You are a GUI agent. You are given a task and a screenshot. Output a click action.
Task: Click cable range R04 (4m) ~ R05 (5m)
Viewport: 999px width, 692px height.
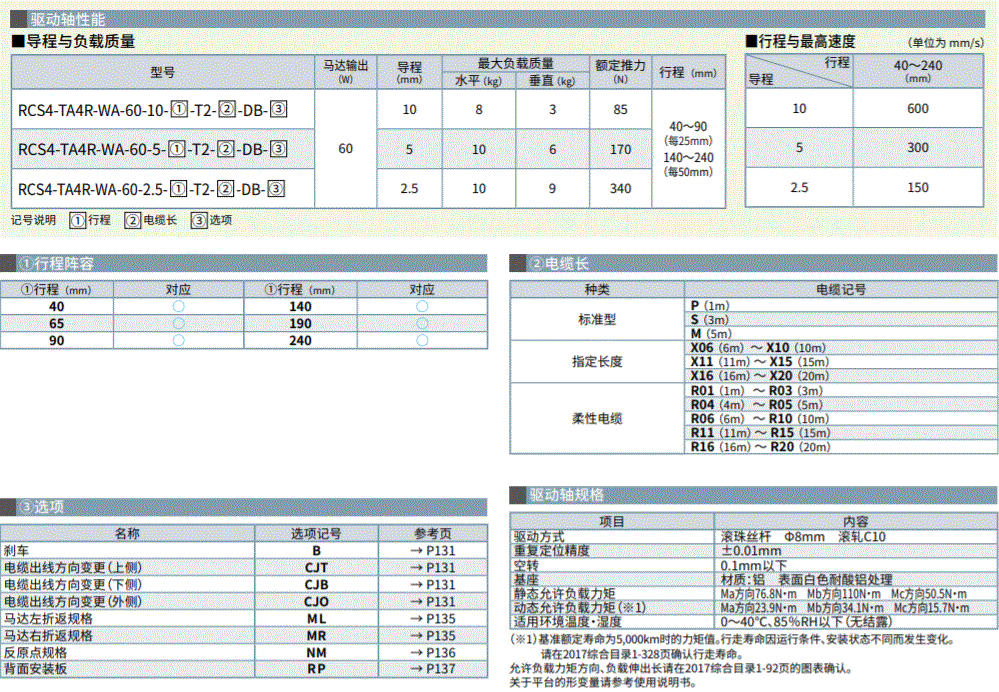(x=757, y=405)
